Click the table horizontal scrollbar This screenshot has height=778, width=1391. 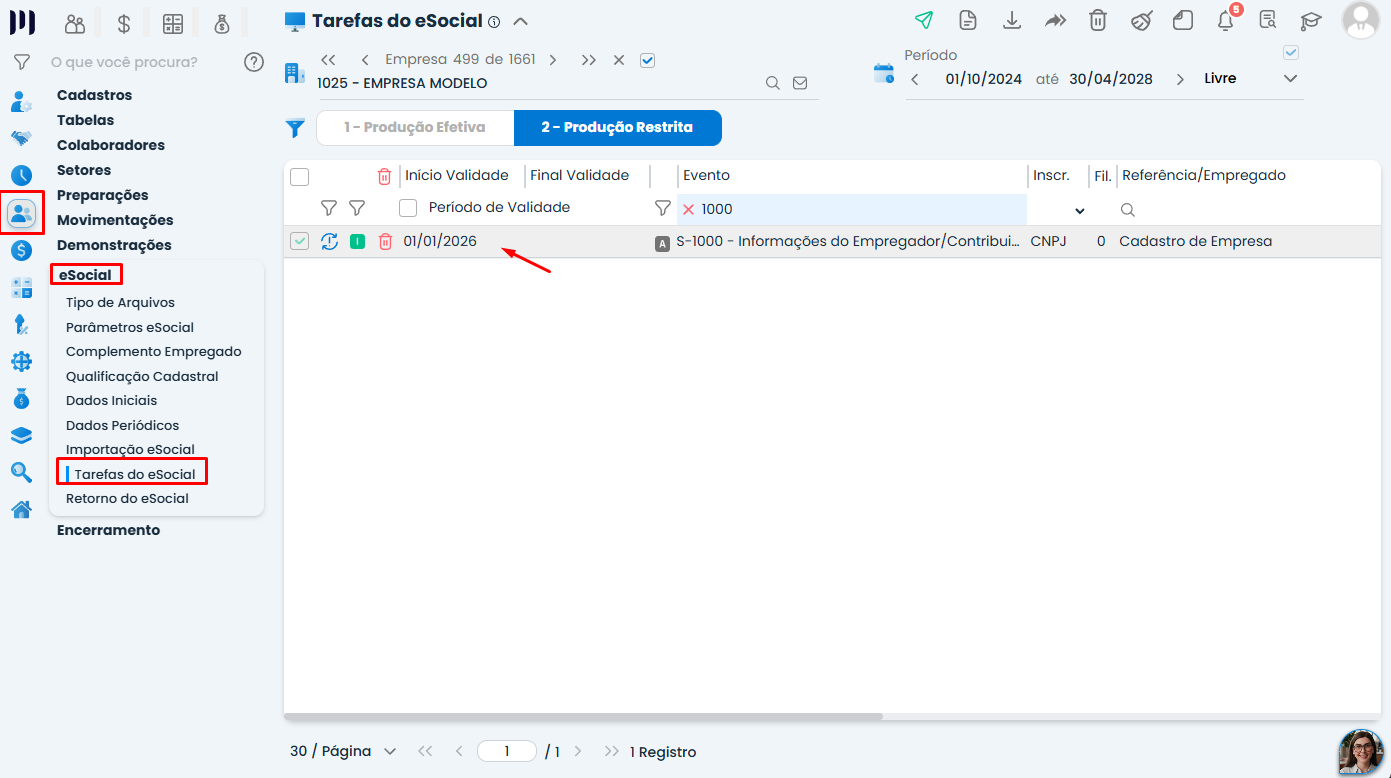click(583, 717)
